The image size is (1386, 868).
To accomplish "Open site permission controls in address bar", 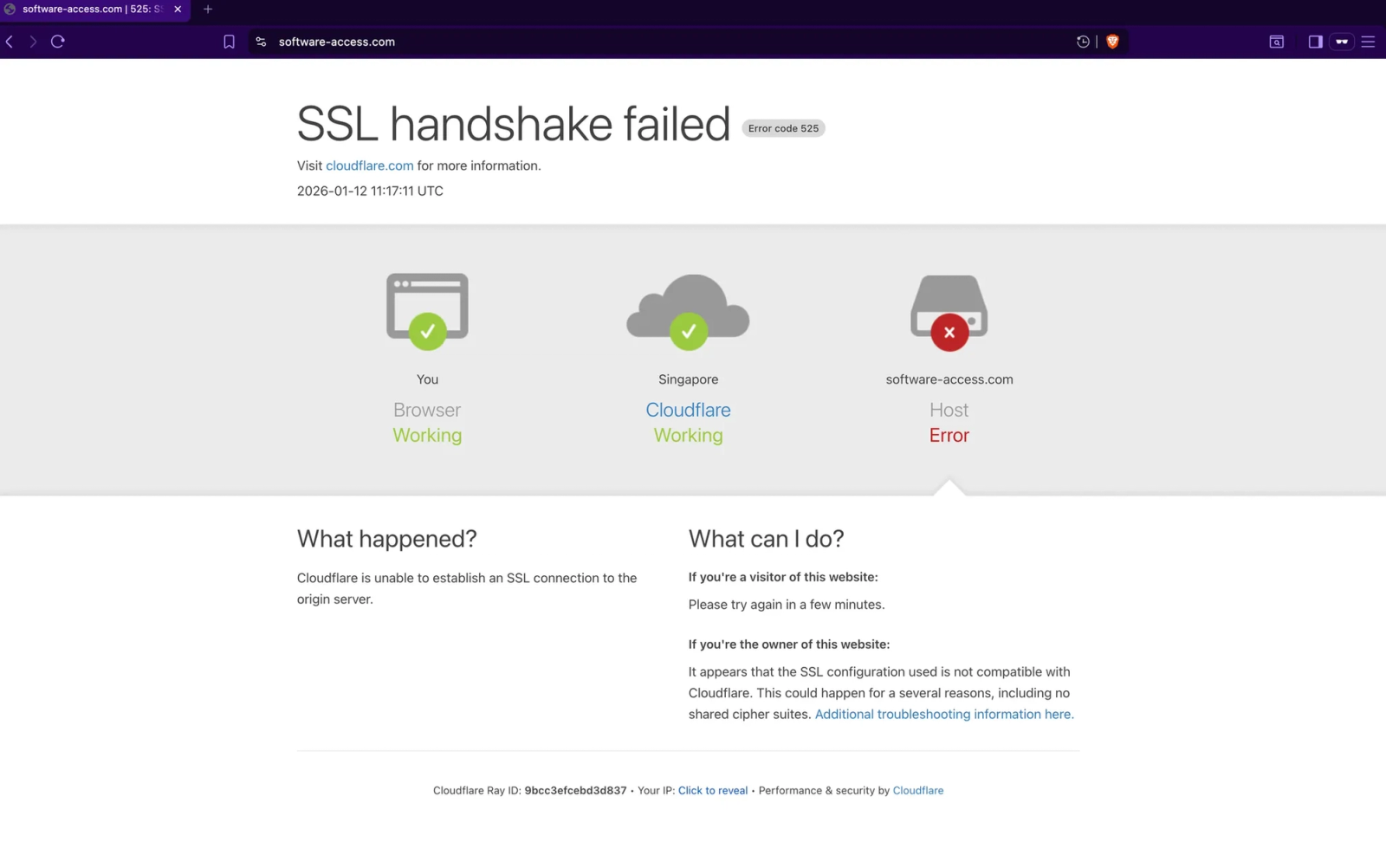I will pos(260,41).
